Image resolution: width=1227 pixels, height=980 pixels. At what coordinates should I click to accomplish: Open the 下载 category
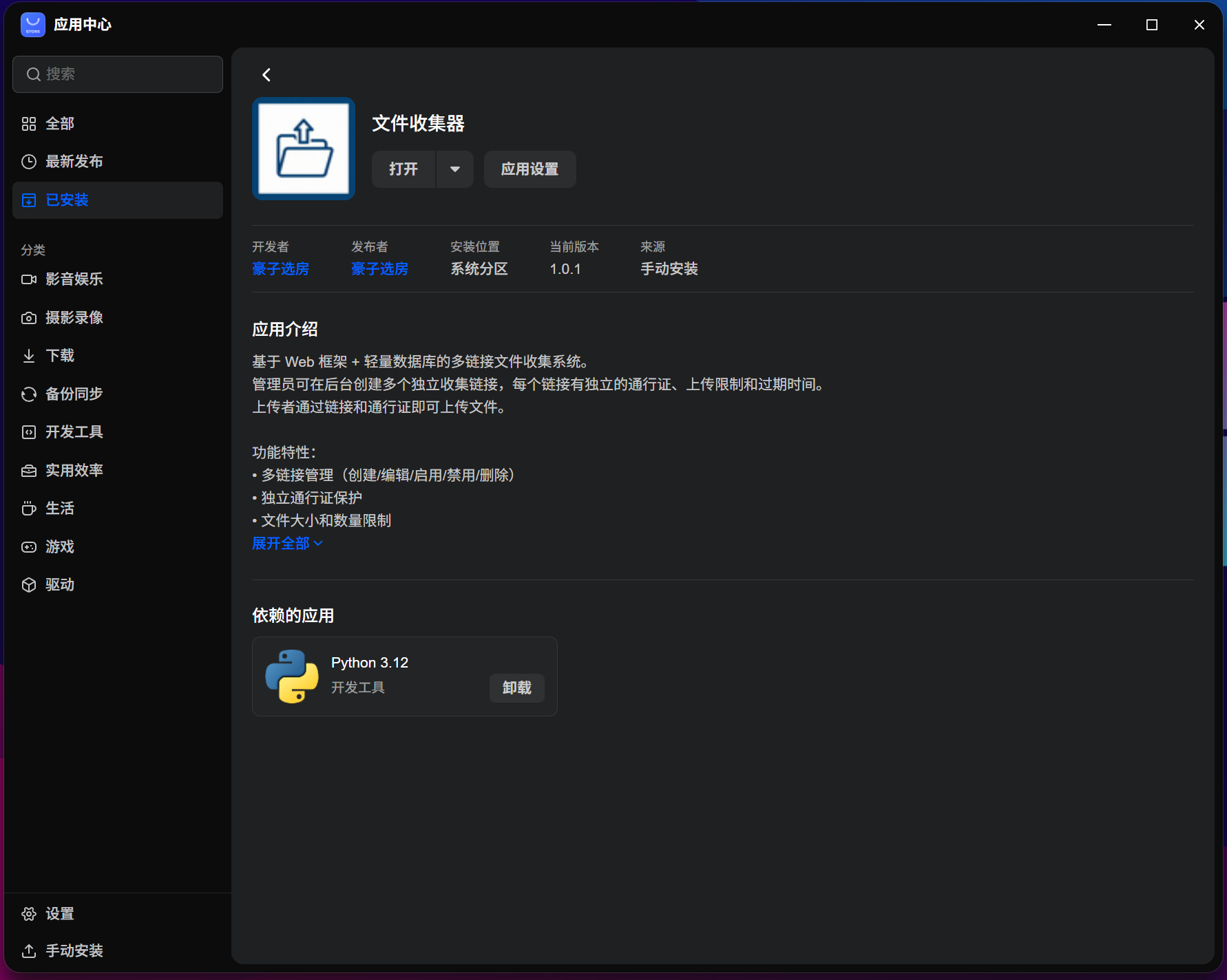point(118,356)
